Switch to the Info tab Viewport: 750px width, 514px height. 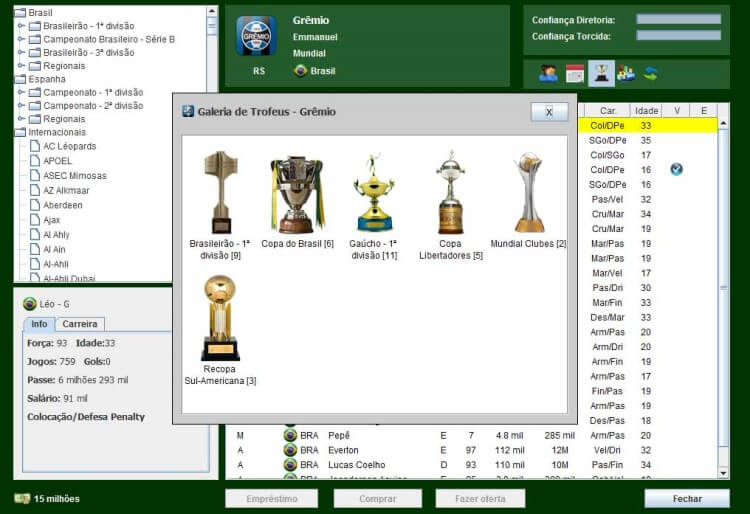(x=39, y=324)
